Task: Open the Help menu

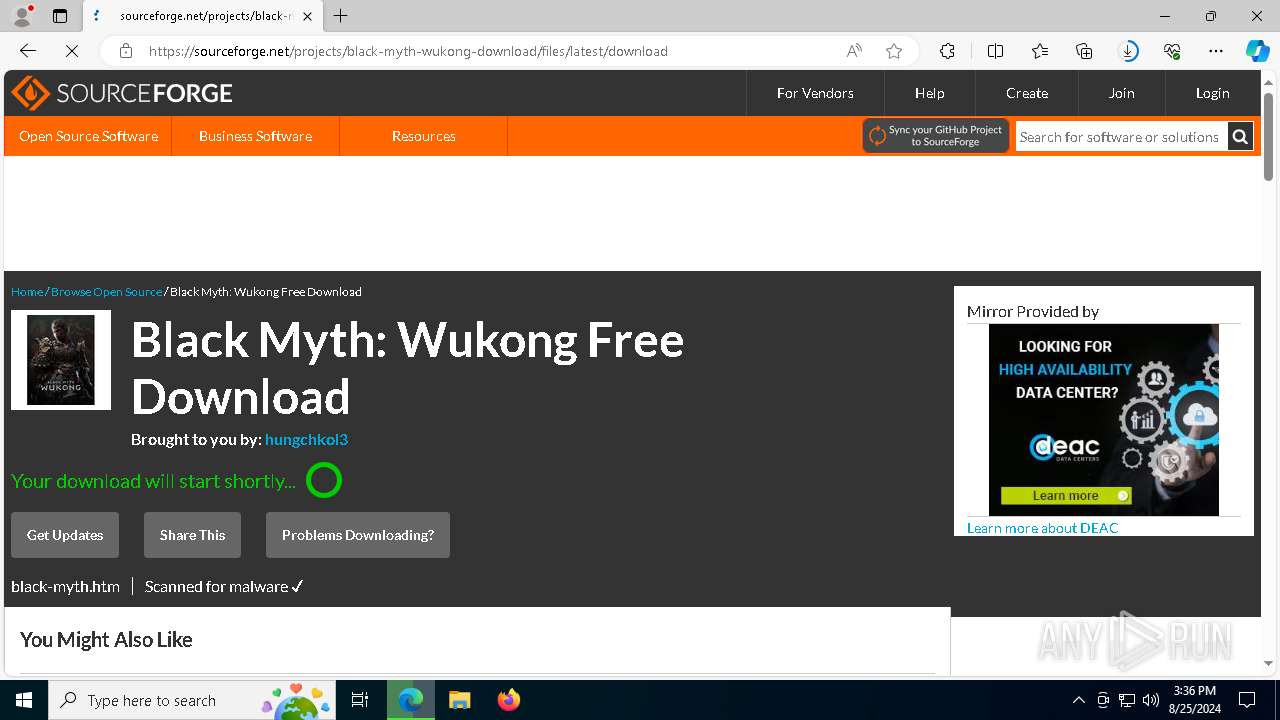Action: pyautogui.click(x=929, y=93)
